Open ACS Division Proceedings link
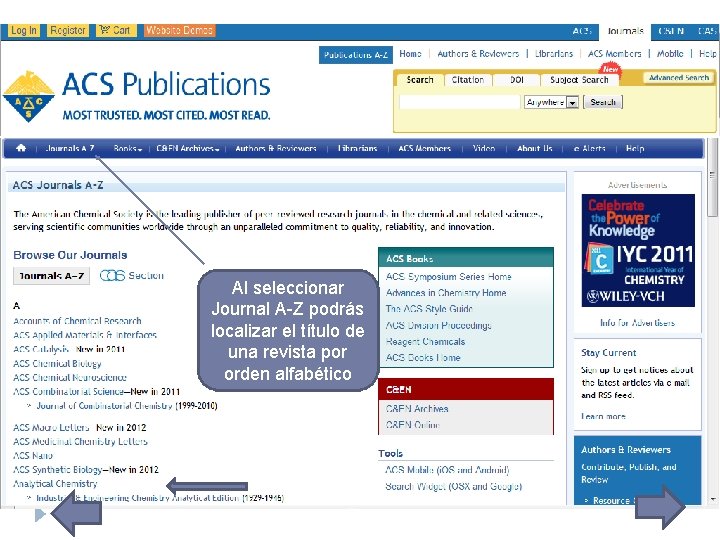 pyautogui.click(x=439, y=325)
